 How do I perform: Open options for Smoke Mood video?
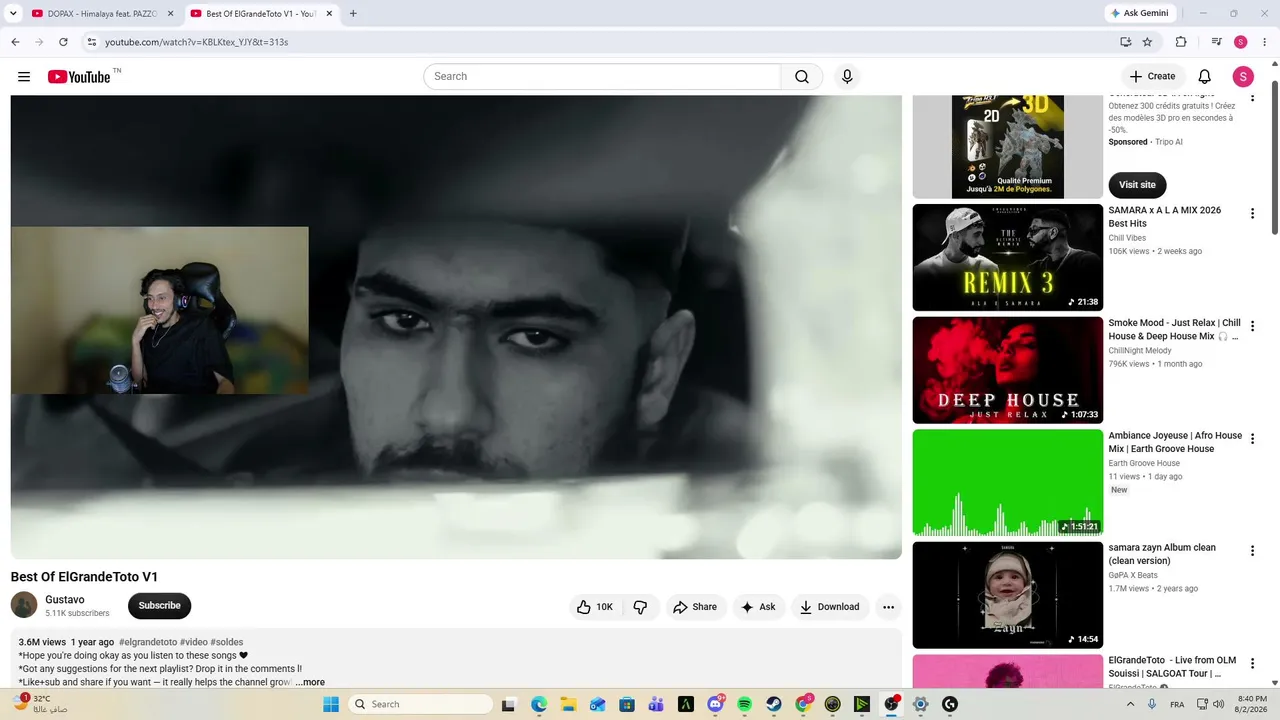pyautogui.click(x=1252, y=326)
